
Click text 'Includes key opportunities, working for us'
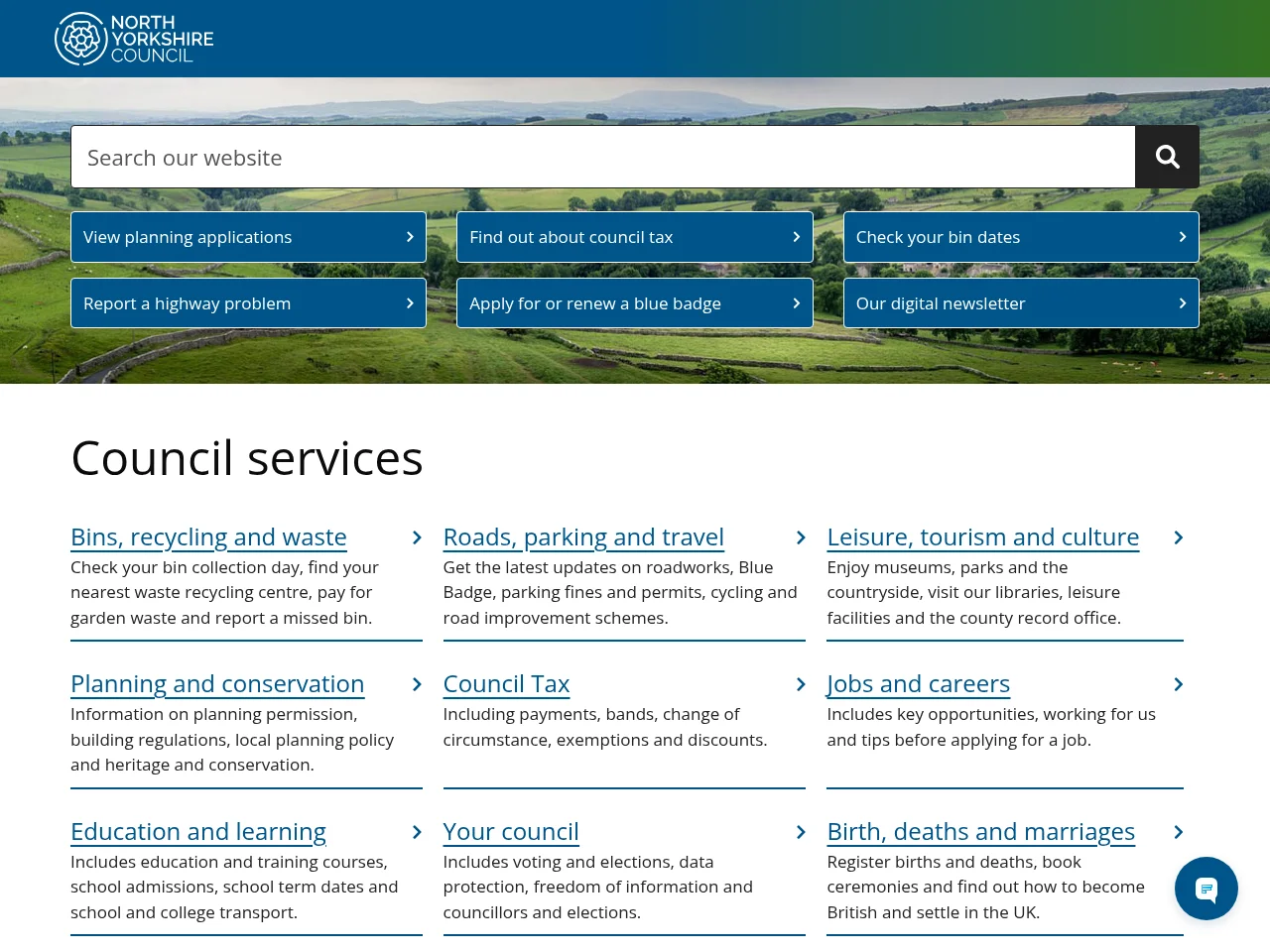coord(991,714)
